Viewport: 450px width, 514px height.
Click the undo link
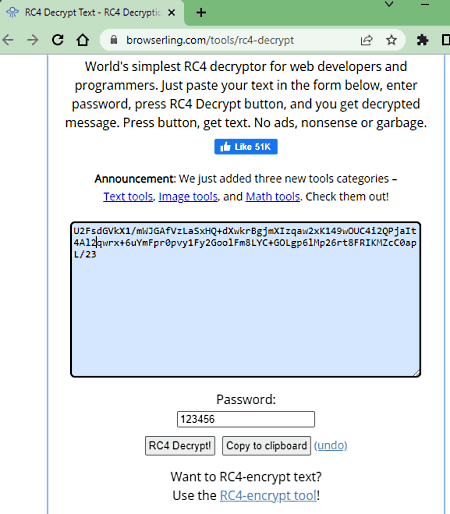[331, 445]
